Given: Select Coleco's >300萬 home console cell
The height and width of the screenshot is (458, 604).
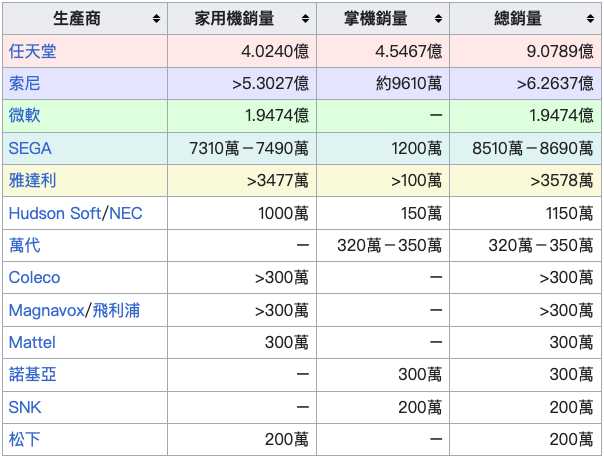Looking at the screenshot, I should pyautogui.click(x=242, y=278).
